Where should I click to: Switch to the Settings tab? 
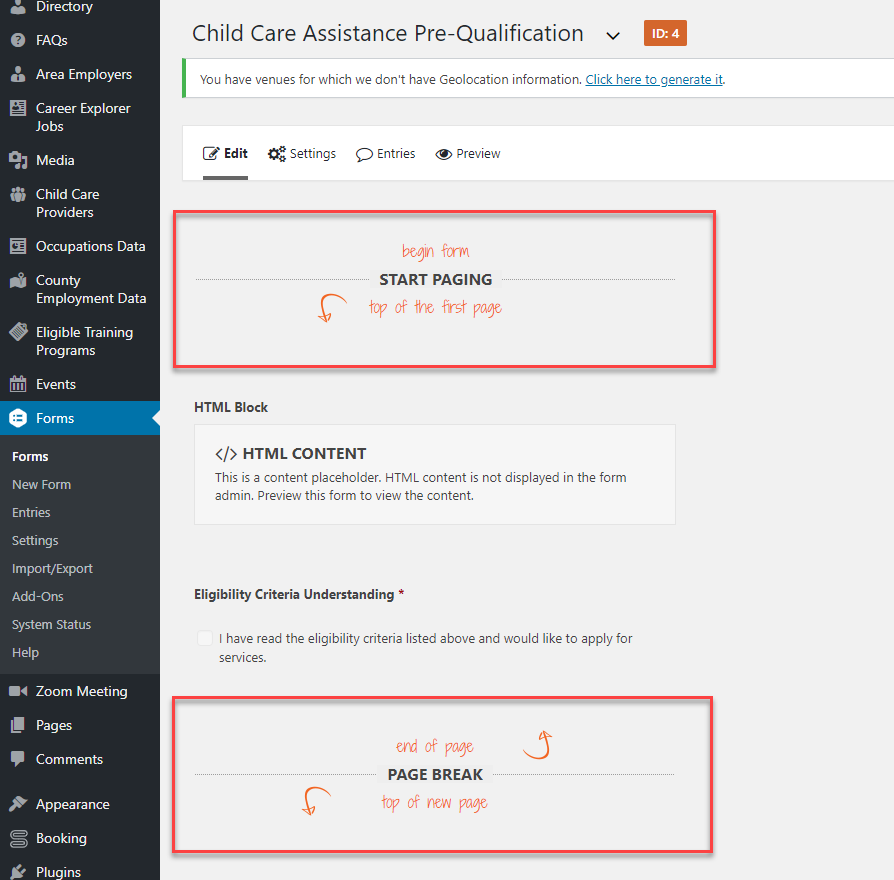pos(302,153)
